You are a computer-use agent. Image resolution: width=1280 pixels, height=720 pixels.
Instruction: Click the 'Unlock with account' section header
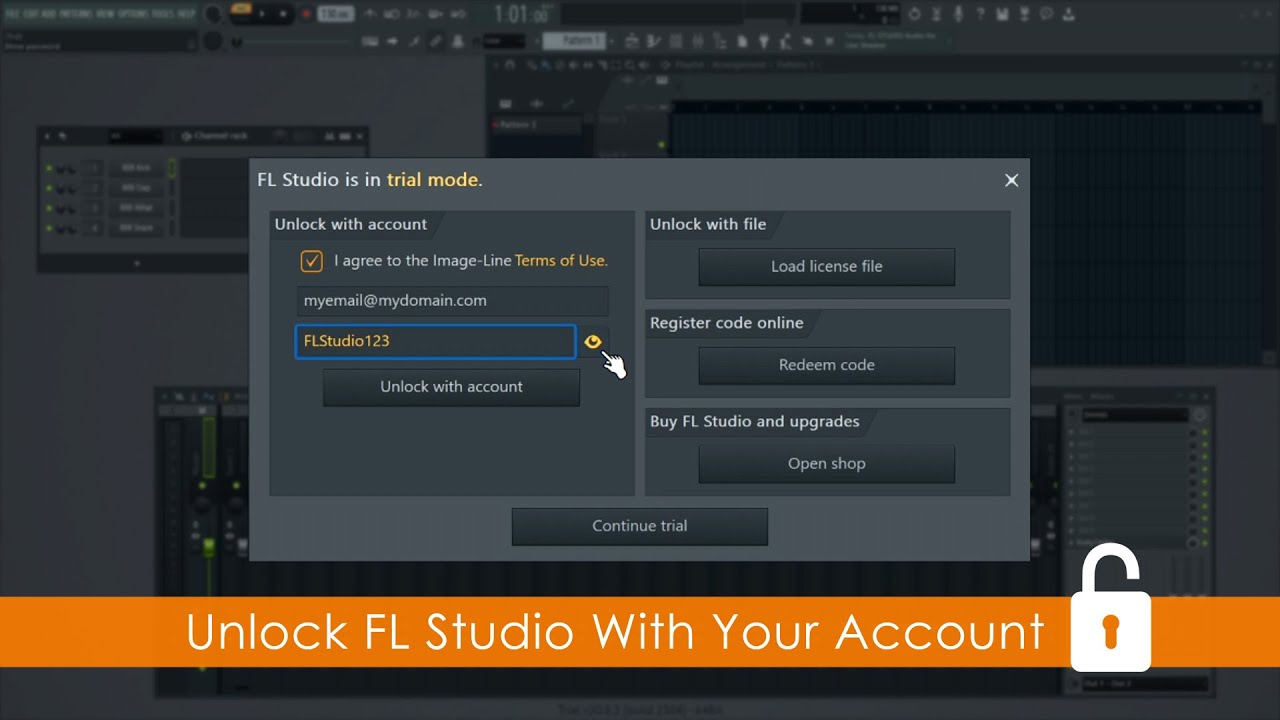point(351,224)
